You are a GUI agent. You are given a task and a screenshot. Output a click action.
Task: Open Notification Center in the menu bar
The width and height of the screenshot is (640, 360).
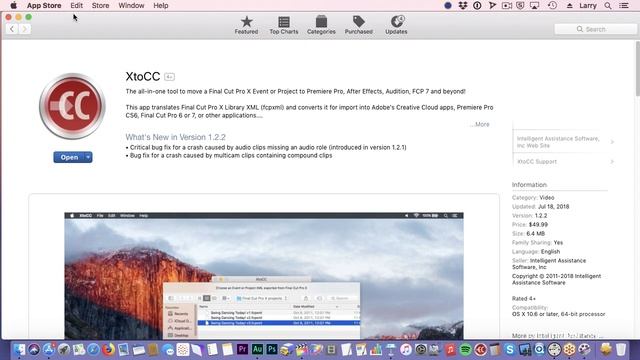pos(624,5)
